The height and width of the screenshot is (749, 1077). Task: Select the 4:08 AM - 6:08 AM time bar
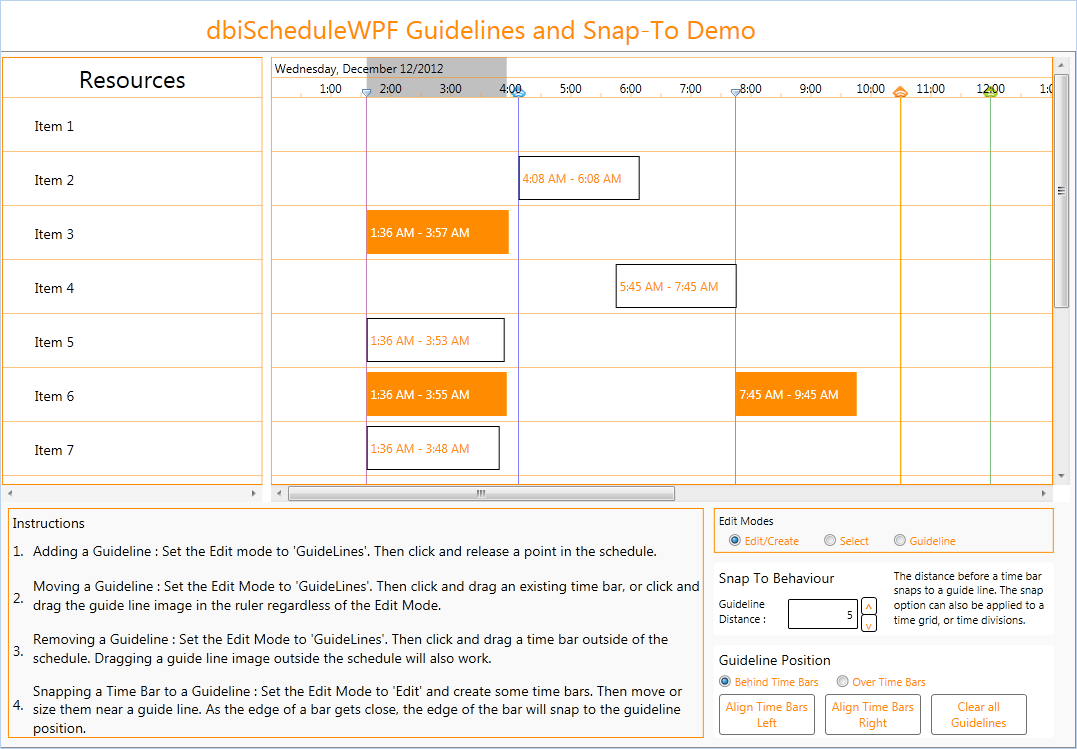578,178
